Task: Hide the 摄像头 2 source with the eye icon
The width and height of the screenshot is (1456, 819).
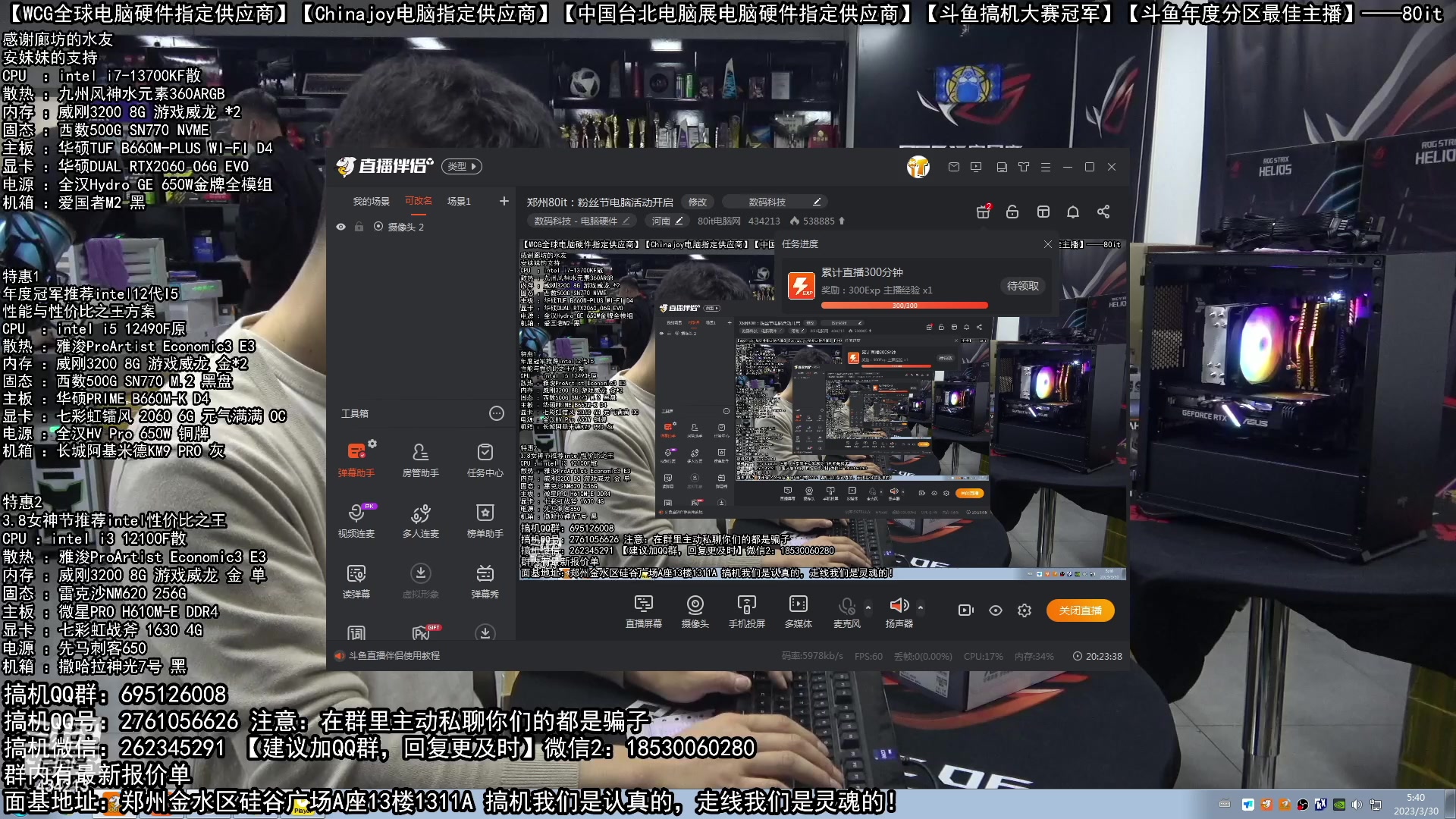Action: 340,227
